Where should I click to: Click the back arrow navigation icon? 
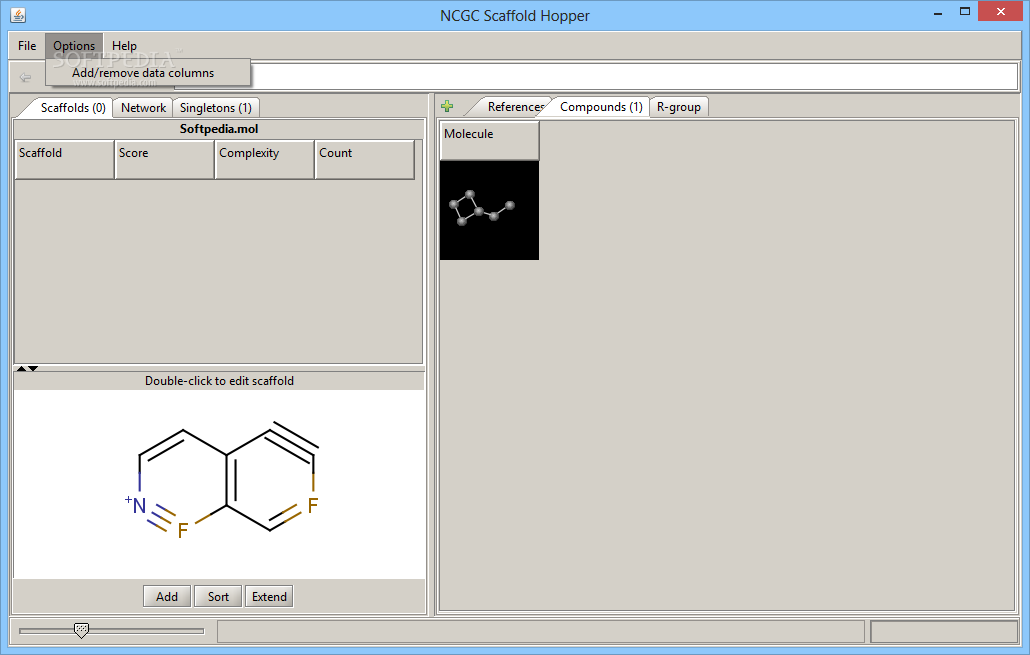tap(26, 78)
